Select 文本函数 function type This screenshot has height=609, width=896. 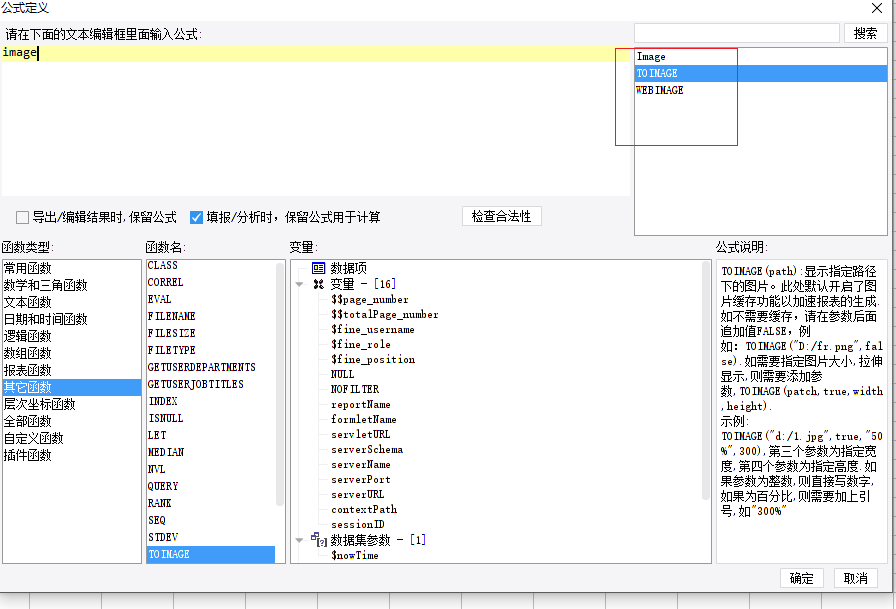[72, 302]
